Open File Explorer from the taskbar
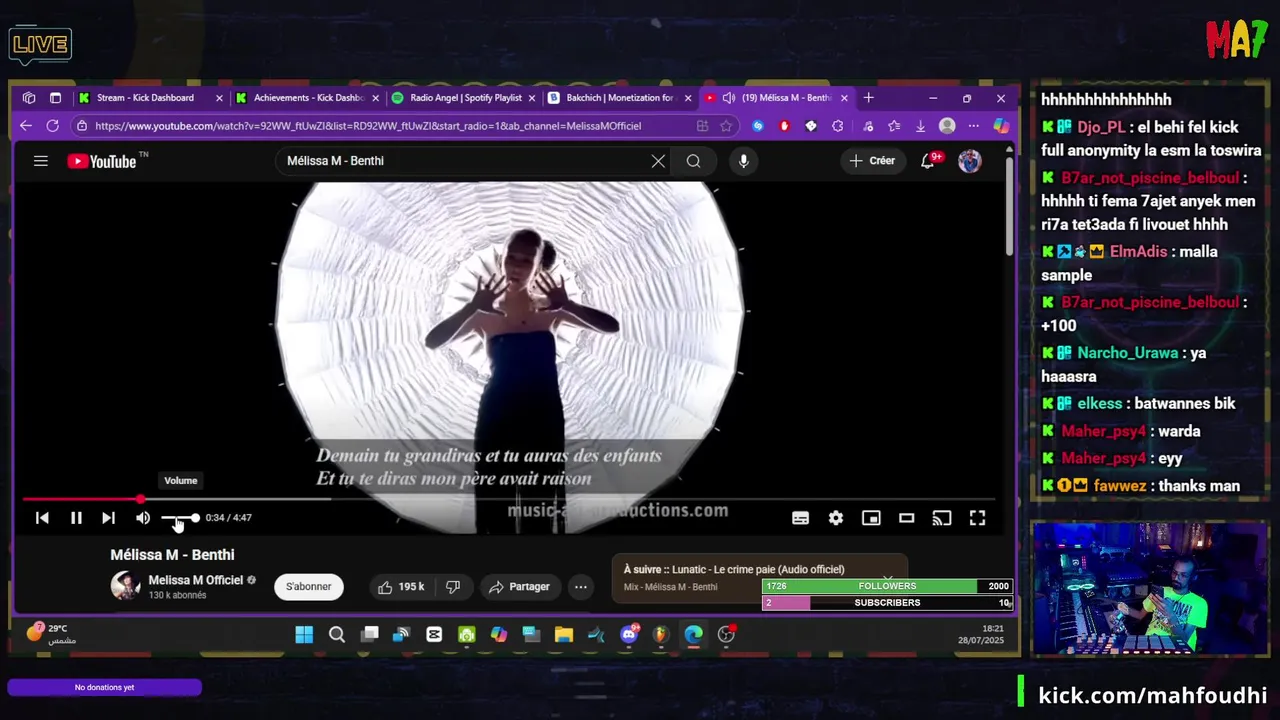The image size is (1280, 720). tap(564, 634)
